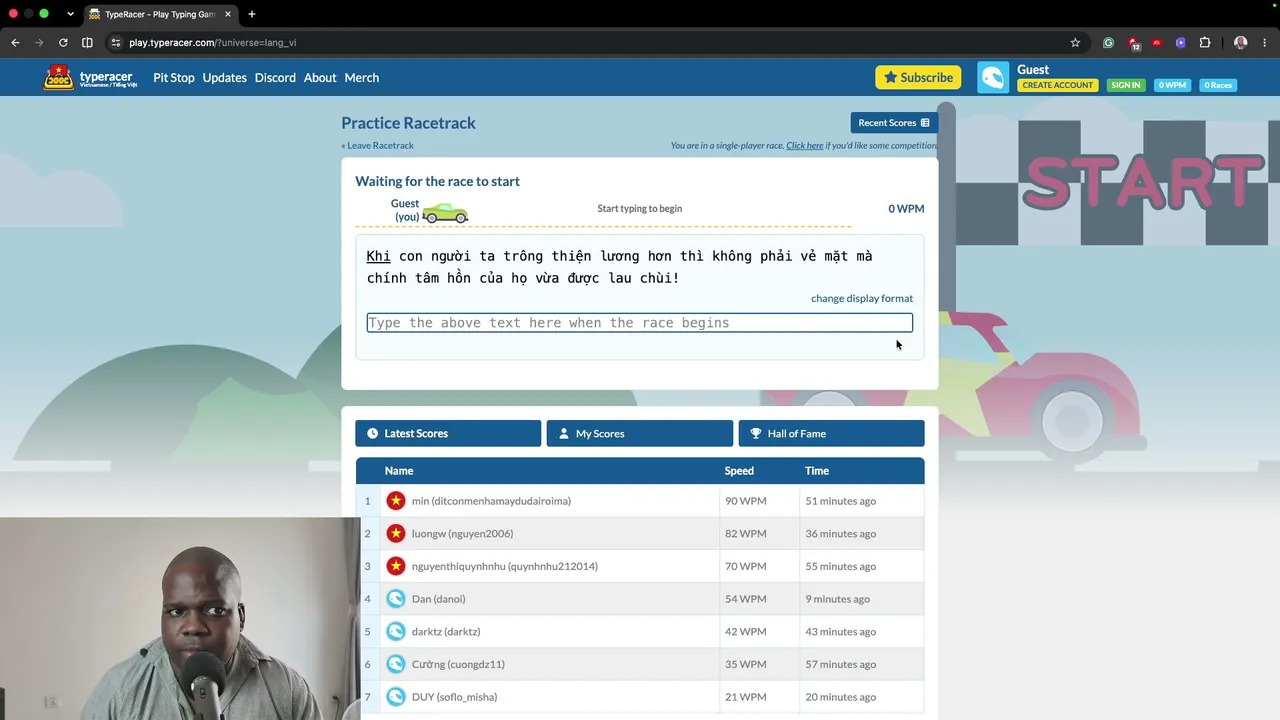The image size is (1280, 720).
Task: Click the Guest username in the header
Action: (1033, 70)
